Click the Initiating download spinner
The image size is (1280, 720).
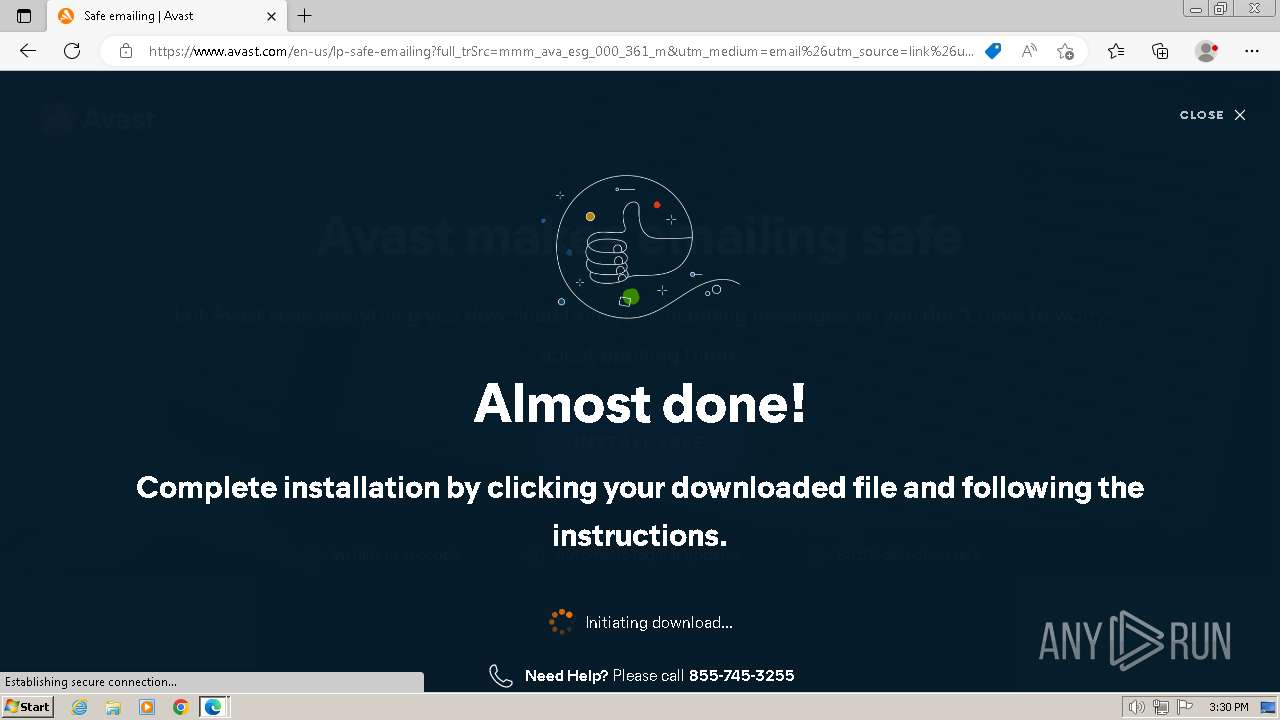561,622
